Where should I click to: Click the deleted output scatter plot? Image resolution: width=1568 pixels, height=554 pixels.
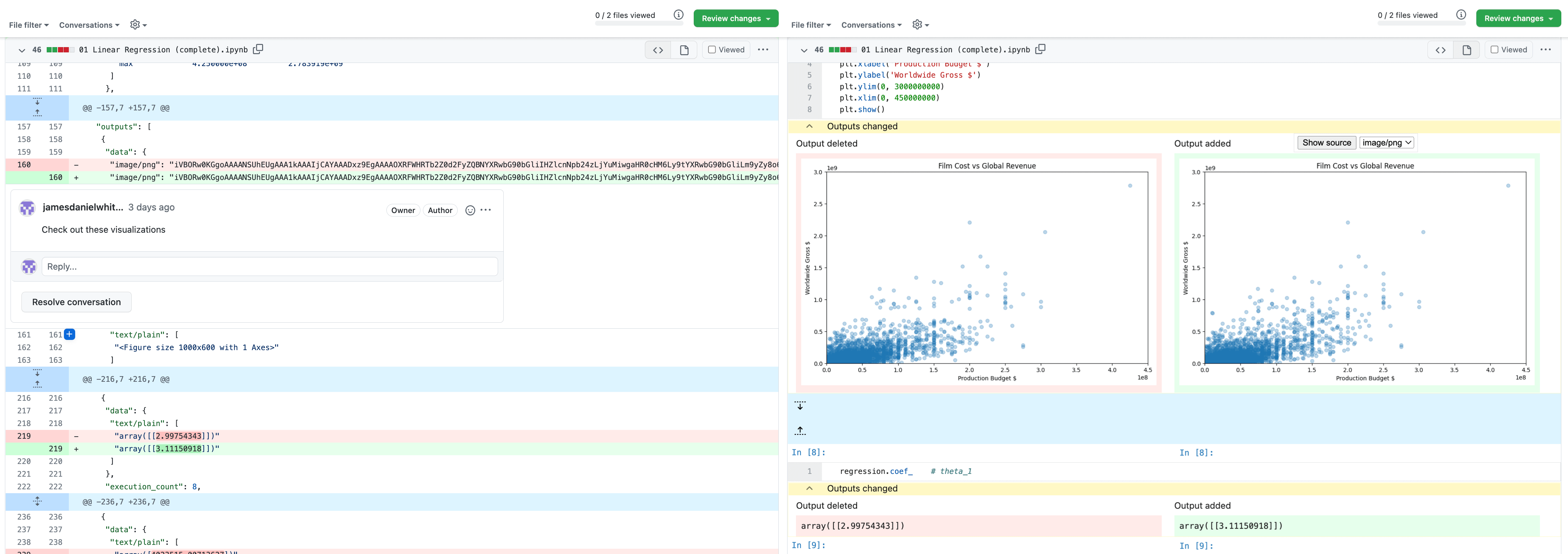[979, 272]
